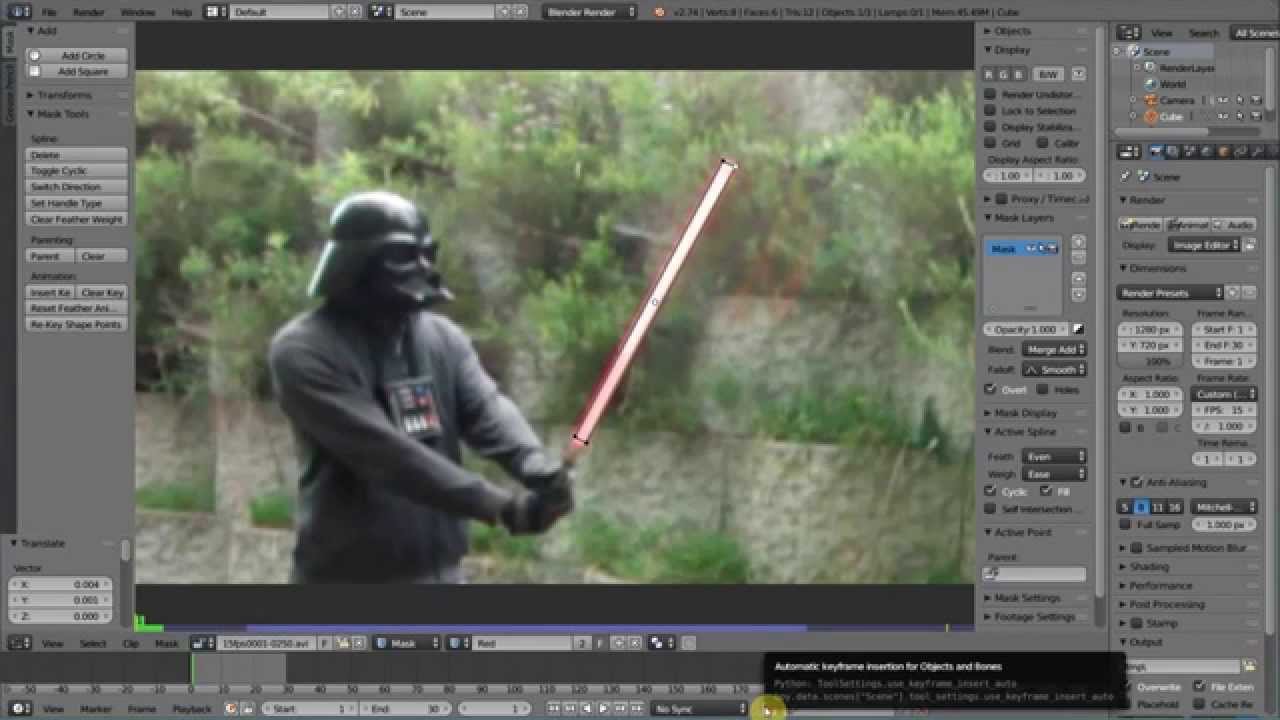Screen dimensions: 1280x720
Task: Toggle the Fill checkbox
Action: 1046,492
